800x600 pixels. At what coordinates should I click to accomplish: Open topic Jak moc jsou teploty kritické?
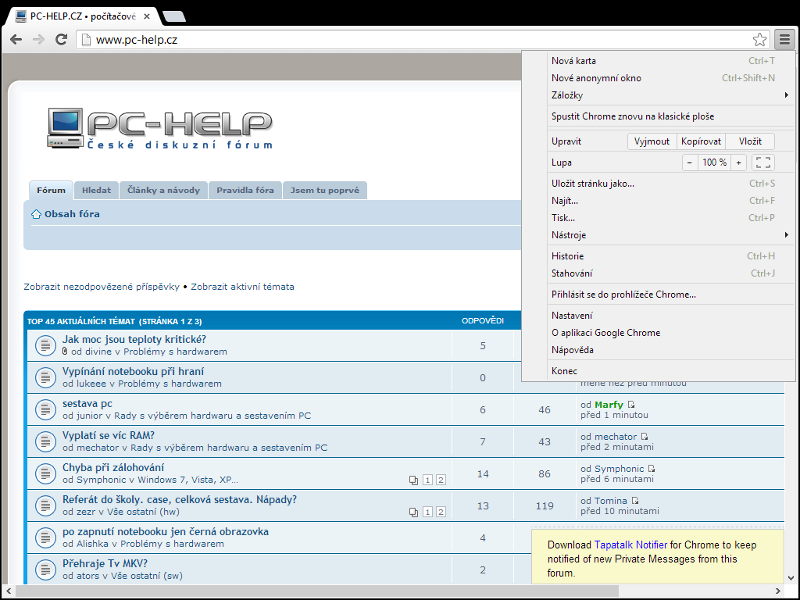tap(134, 339)
